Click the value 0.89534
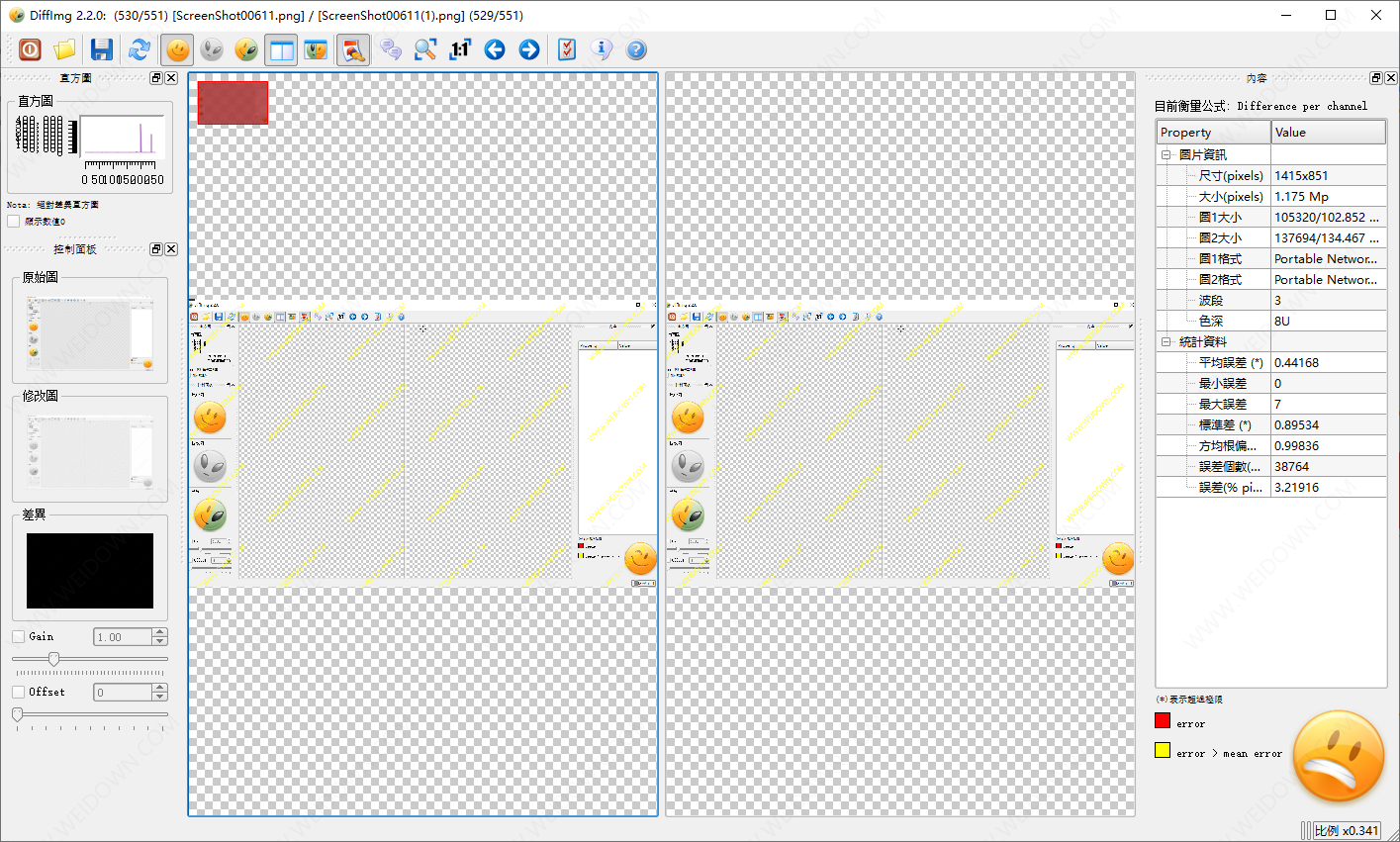This screenshot has height=842, width=1400. point(1296,425)
